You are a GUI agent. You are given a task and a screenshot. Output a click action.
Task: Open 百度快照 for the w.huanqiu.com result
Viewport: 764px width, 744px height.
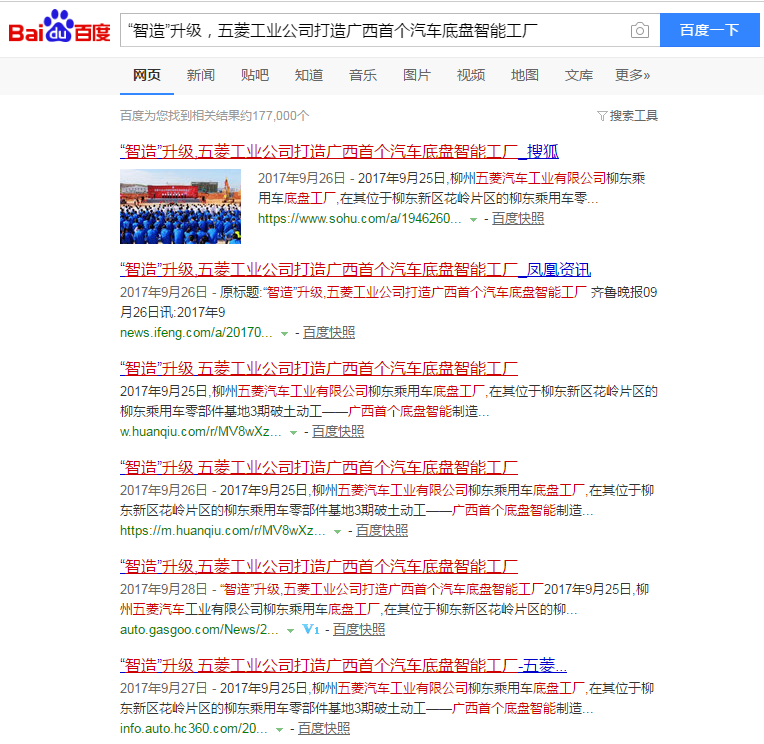[338, 432]
